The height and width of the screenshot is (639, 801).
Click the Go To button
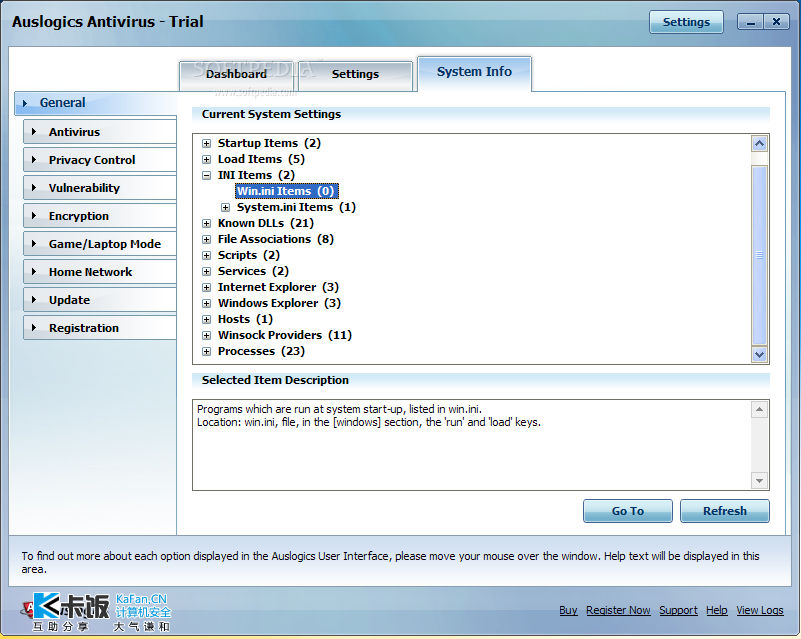(628, 511)
